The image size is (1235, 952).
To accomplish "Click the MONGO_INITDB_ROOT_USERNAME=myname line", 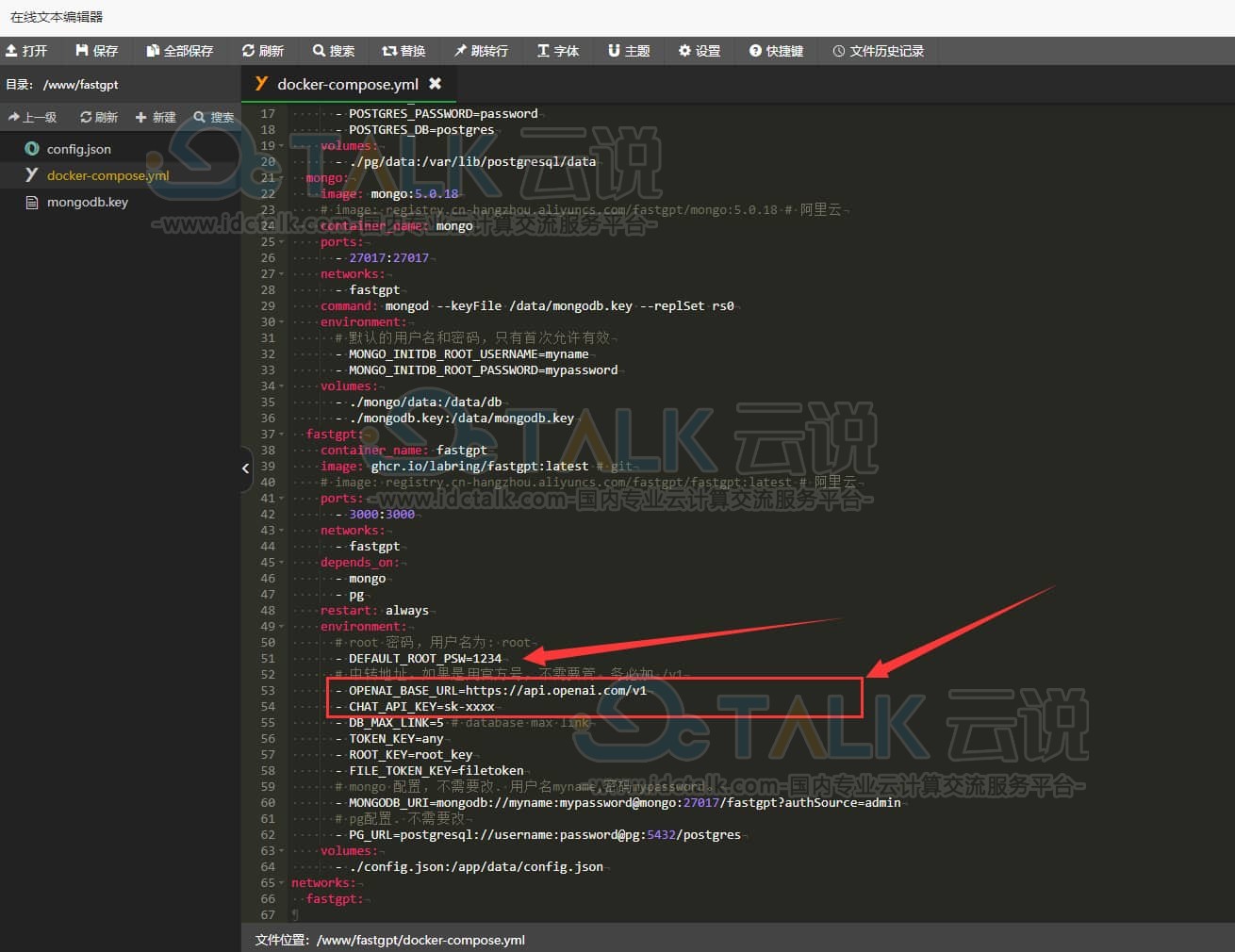I will pyautogui.click(x=469, y=354).
